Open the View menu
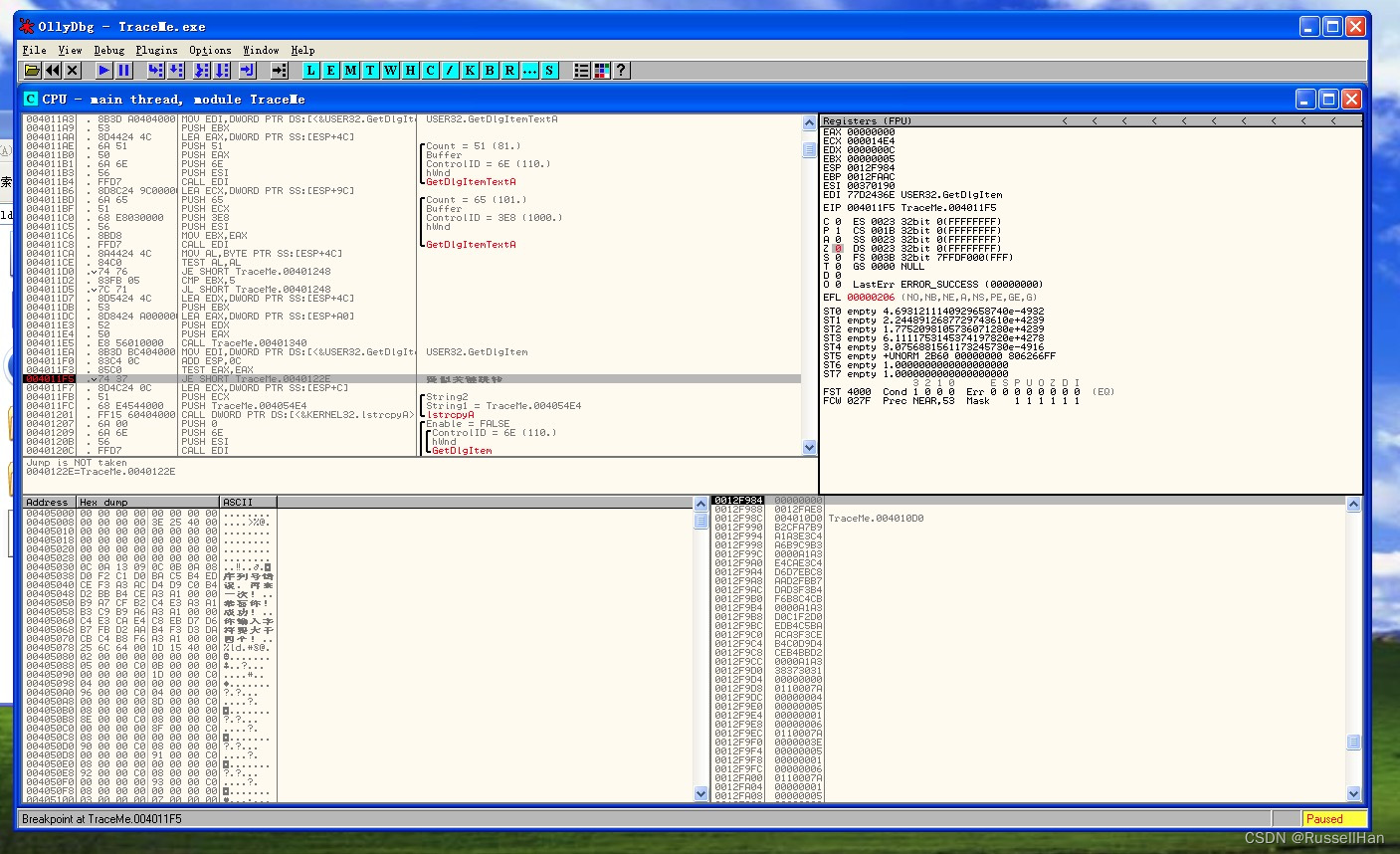This screenshot has height=854, width=1400. click(x=70, y=50)
